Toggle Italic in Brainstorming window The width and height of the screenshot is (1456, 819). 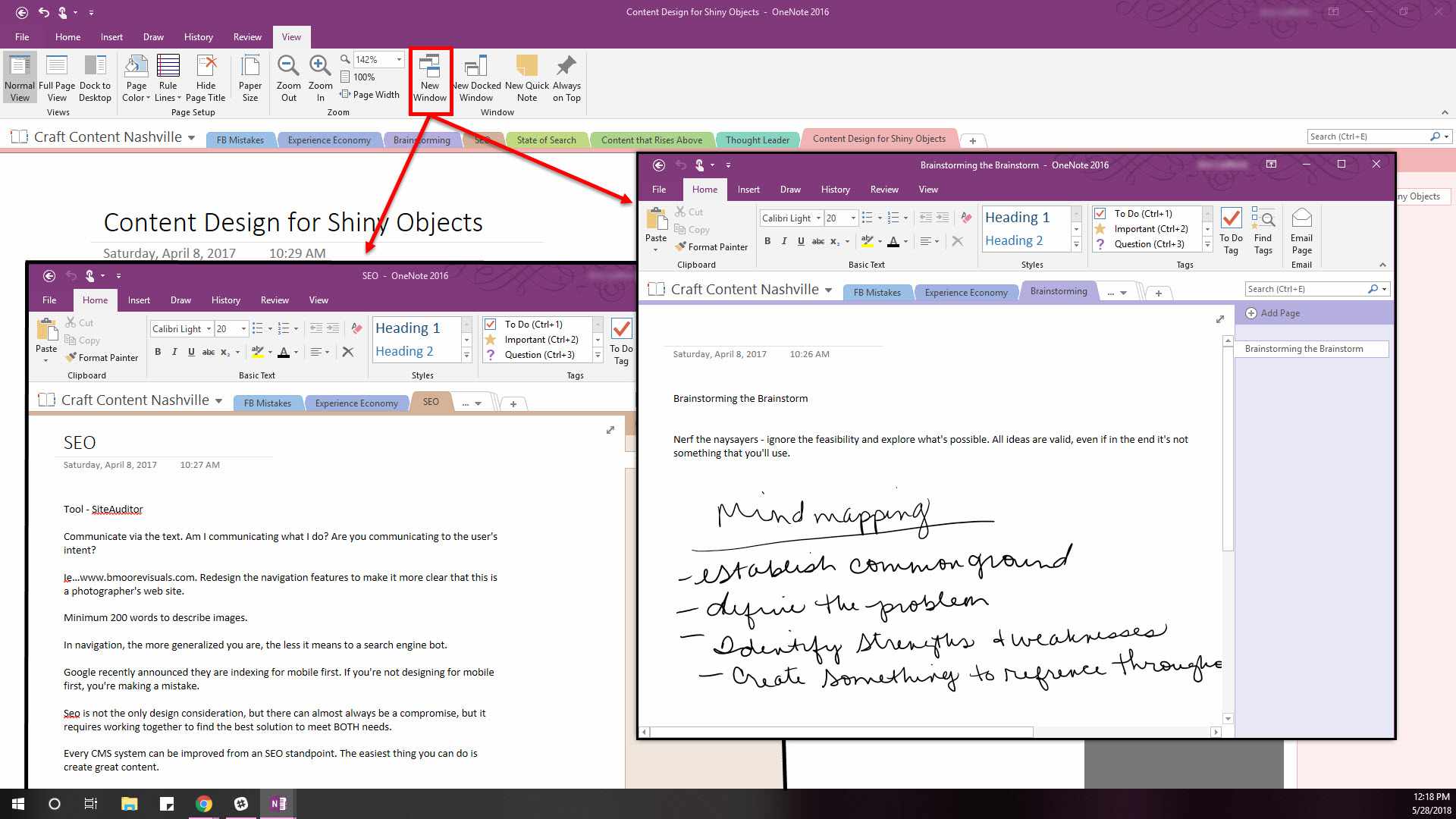[784, 241]
